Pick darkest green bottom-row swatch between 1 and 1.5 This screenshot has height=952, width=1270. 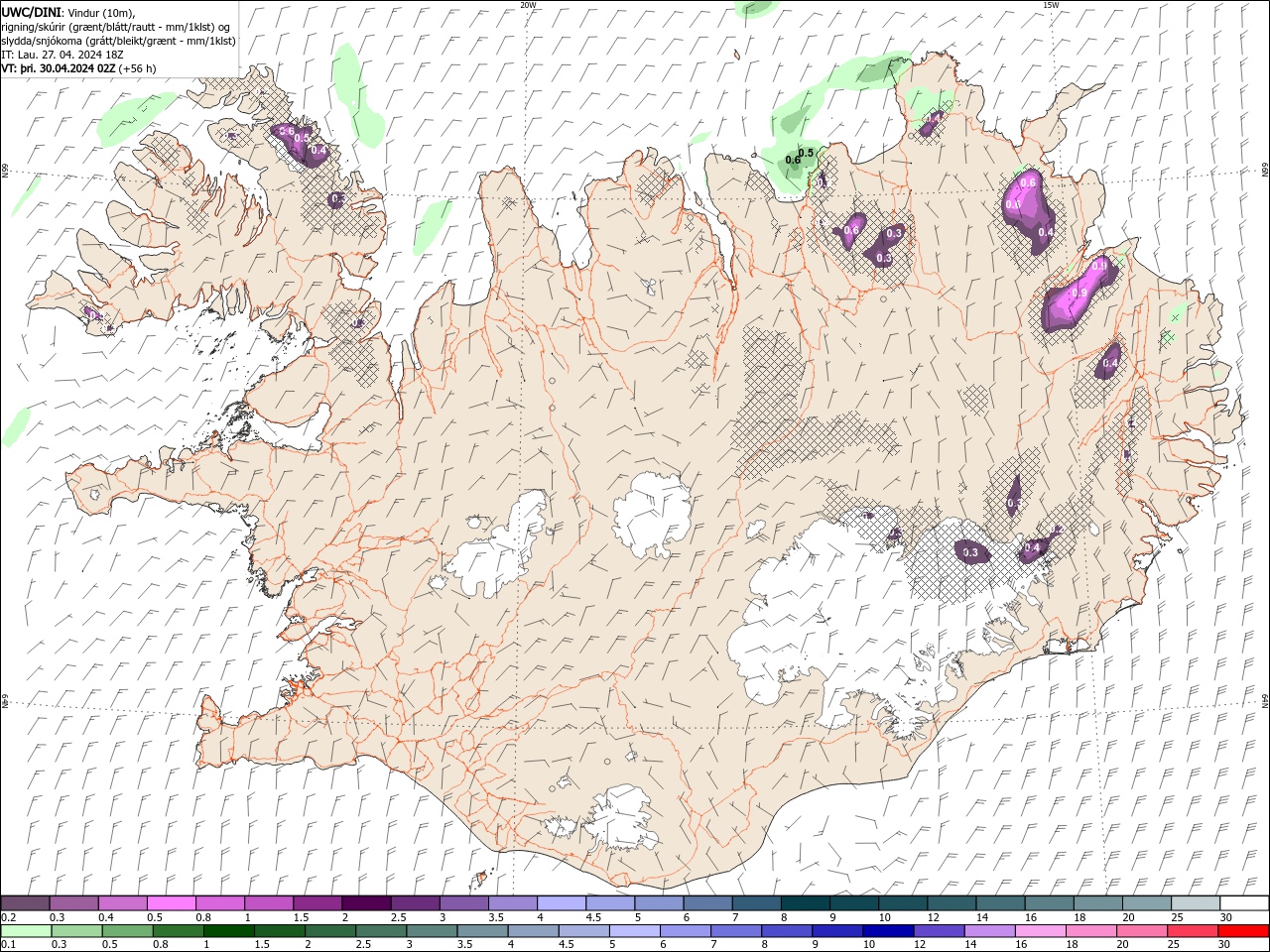228,930
